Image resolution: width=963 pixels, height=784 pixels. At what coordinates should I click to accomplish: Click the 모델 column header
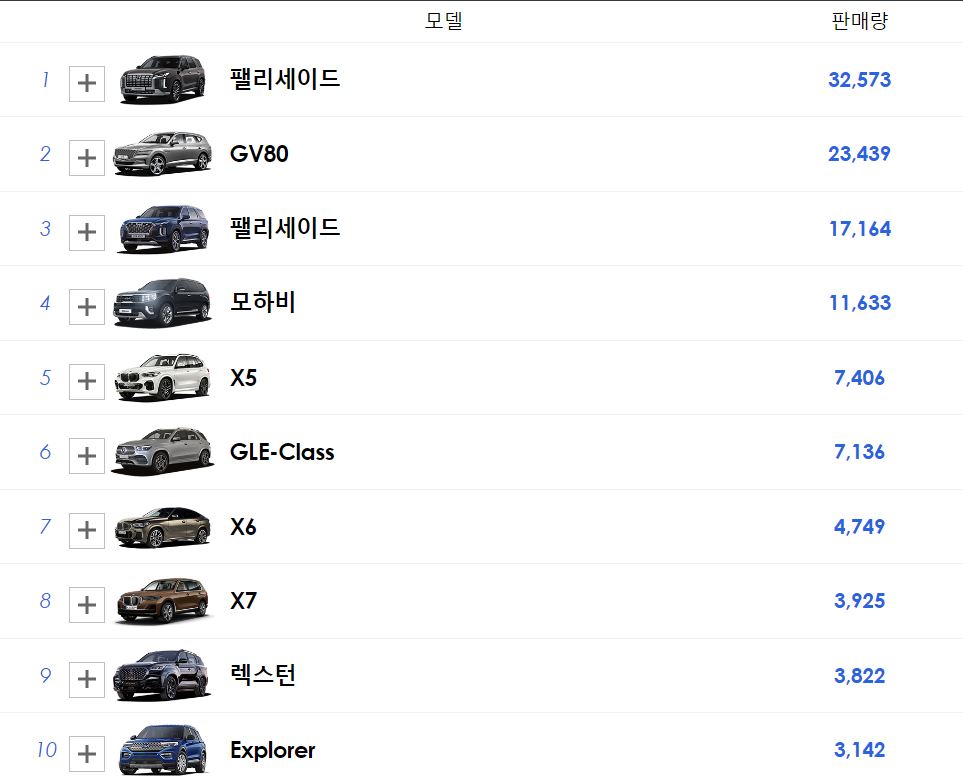pyautogui.click(x=443, y=21)
